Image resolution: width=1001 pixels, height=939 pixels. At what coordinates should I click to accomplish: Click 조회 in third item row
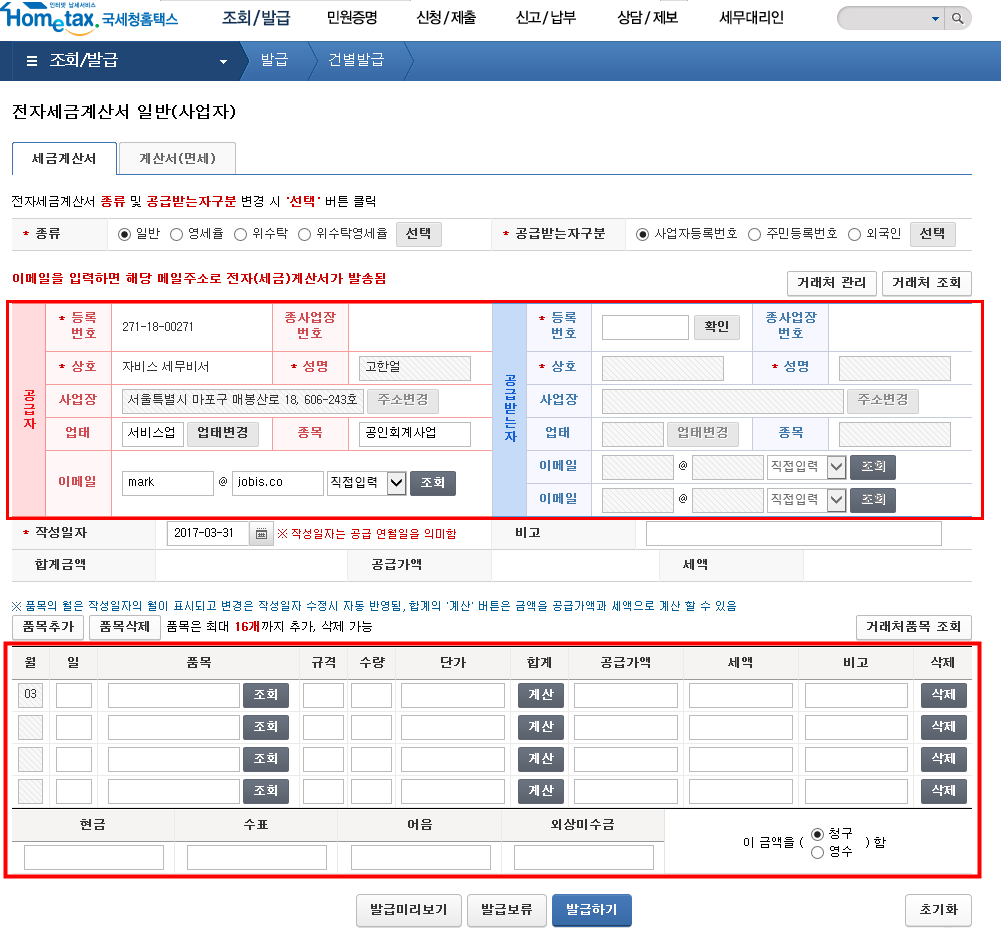point(266,759)
